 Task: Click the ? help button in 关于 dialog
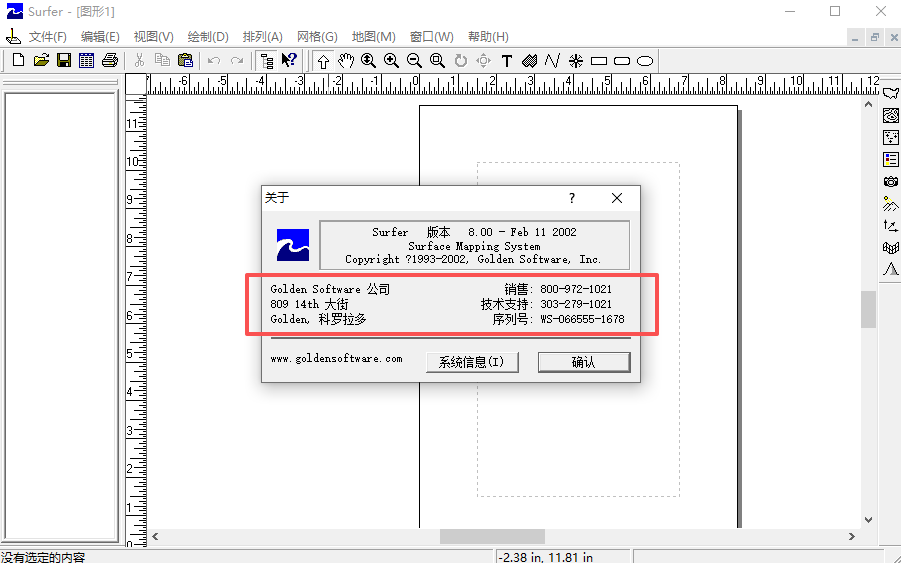(x=571, y=198)
